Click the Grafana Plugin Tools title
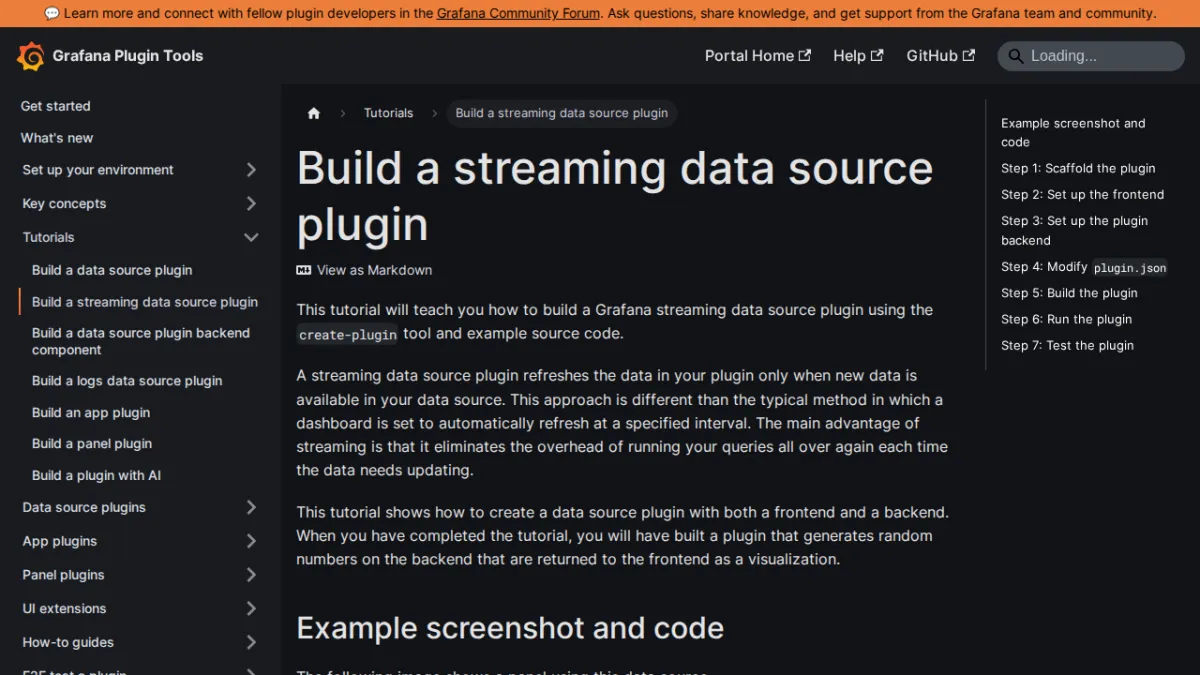 [x=128, y=56]
